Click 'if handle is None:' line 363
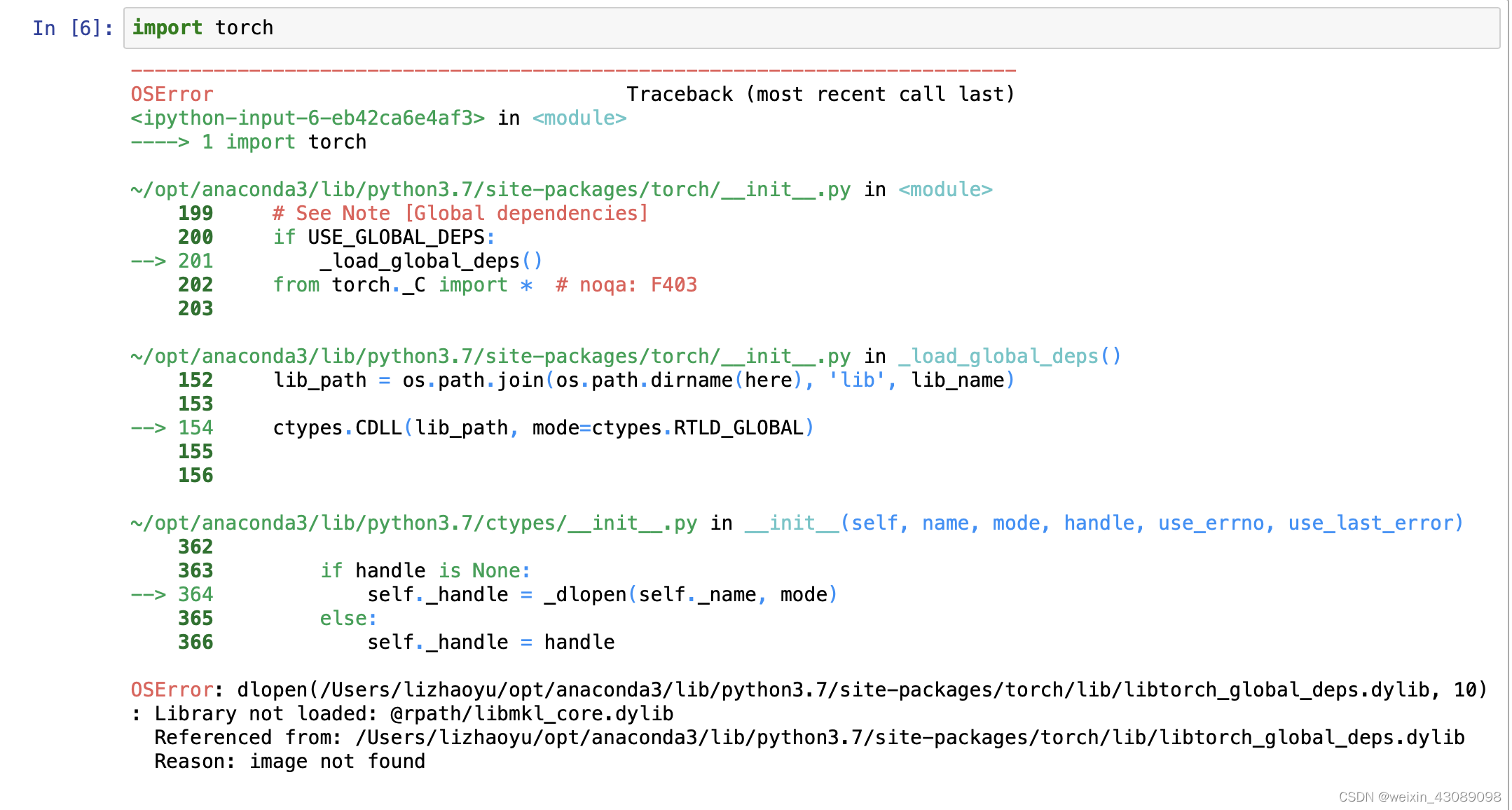The image size is (1512, 810). 425,570
